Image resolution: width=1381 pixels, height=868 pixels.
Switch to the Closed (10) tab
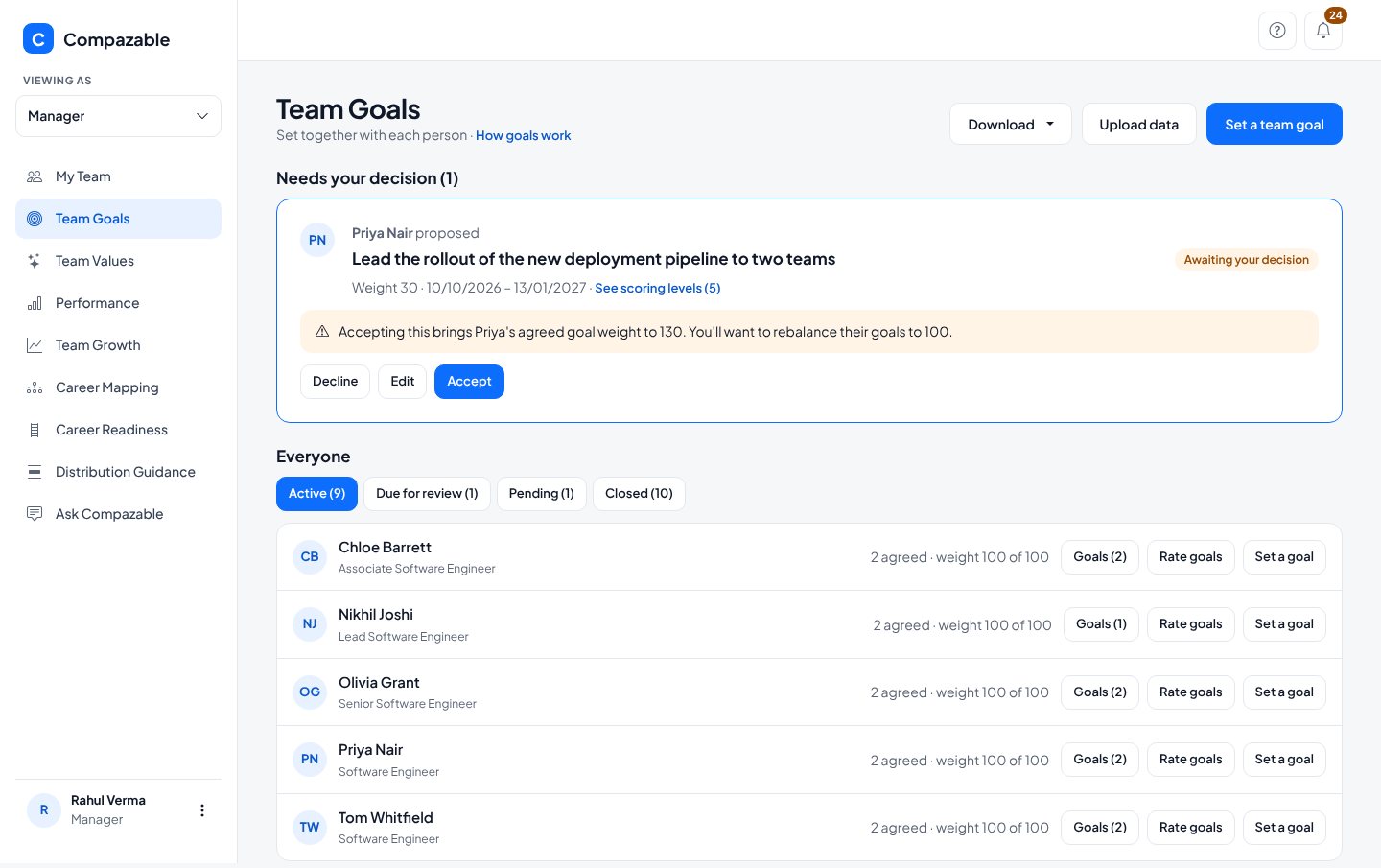639,494
